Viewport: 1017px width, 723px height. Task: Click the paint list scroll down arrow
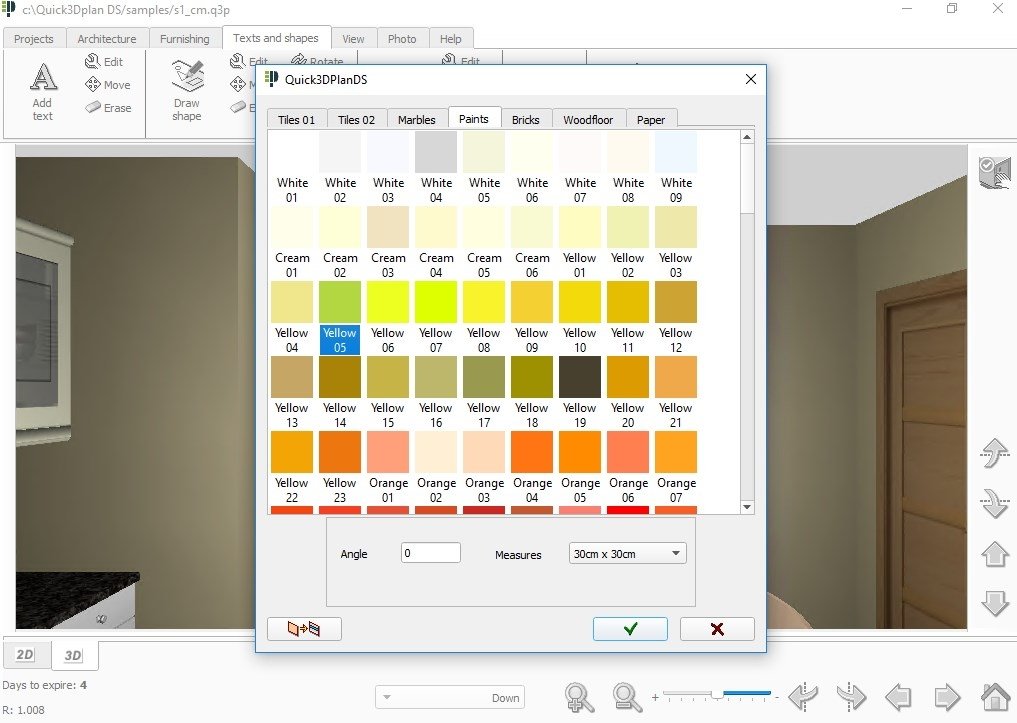[x=747, y=507]
